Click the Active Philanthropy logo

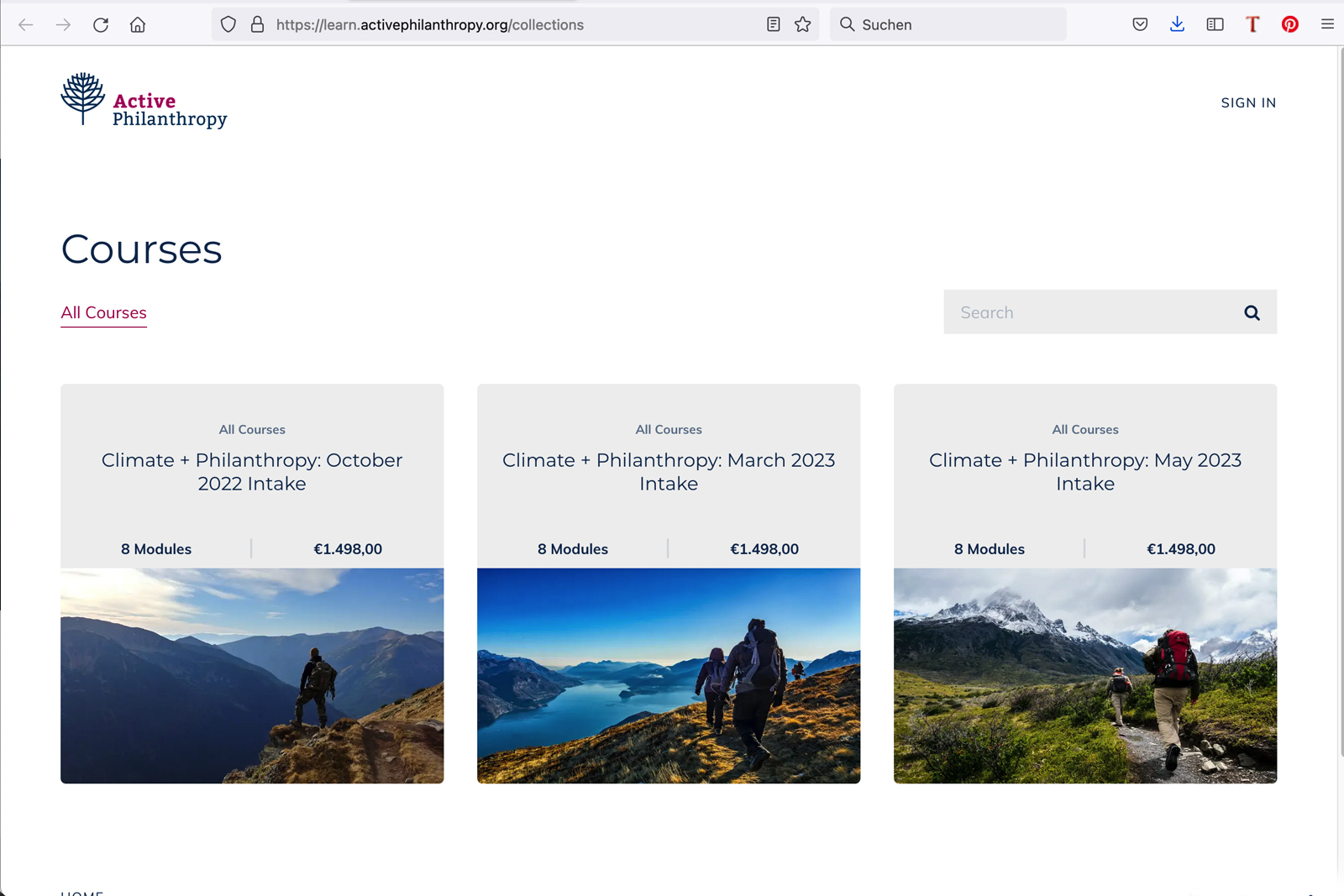click(144, 101)
